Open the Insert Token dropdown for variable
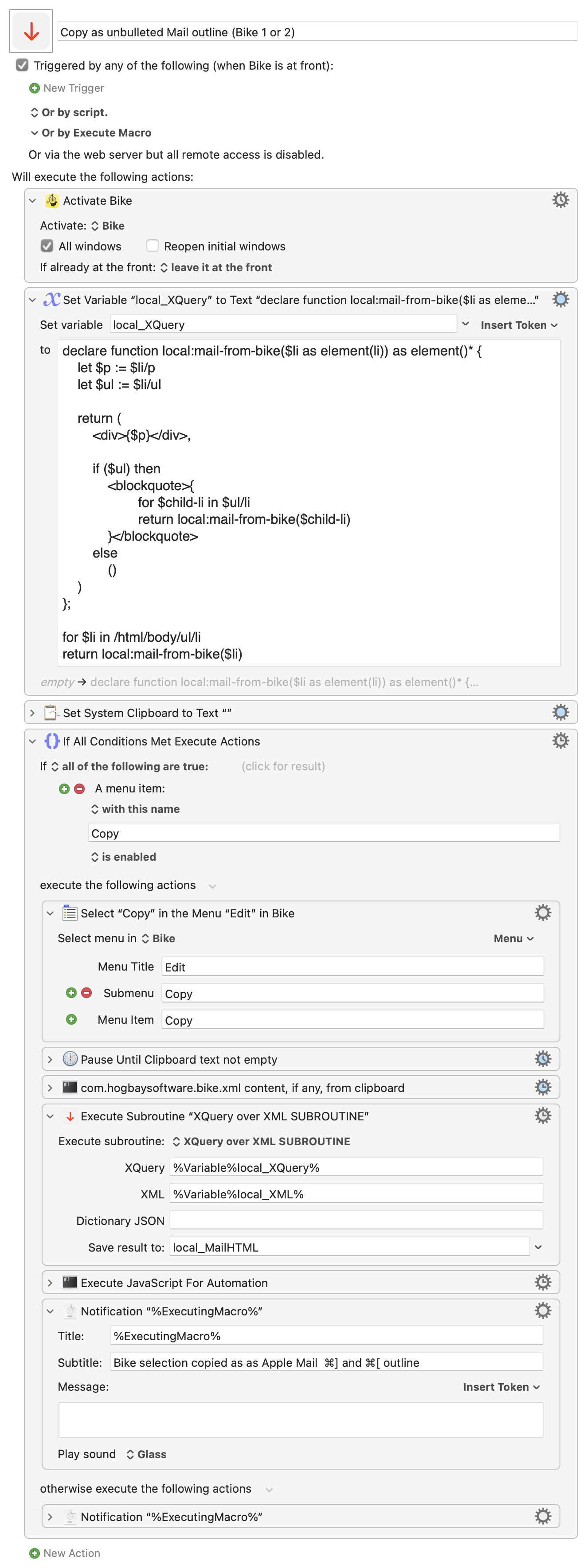587x1568 pixels. coord(518,325)
